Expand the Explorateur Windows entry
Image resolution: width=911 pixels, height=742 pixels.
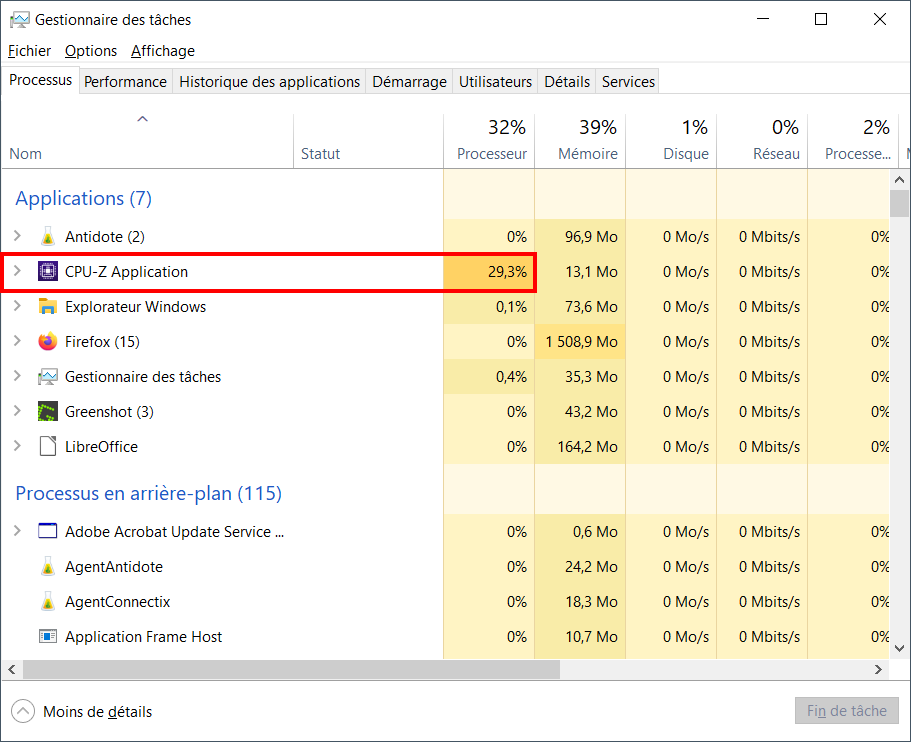[17, 306]
